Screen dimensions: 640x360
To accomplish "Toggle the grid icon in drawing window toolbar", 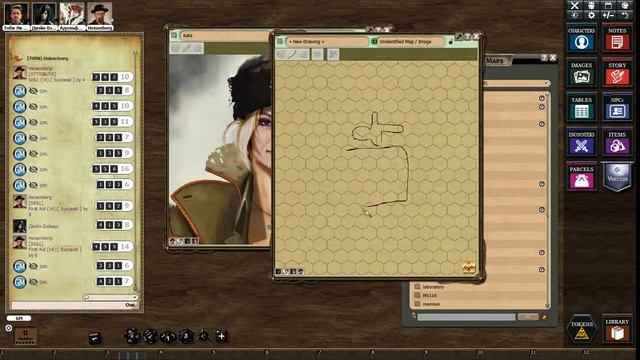I will 317,54.
